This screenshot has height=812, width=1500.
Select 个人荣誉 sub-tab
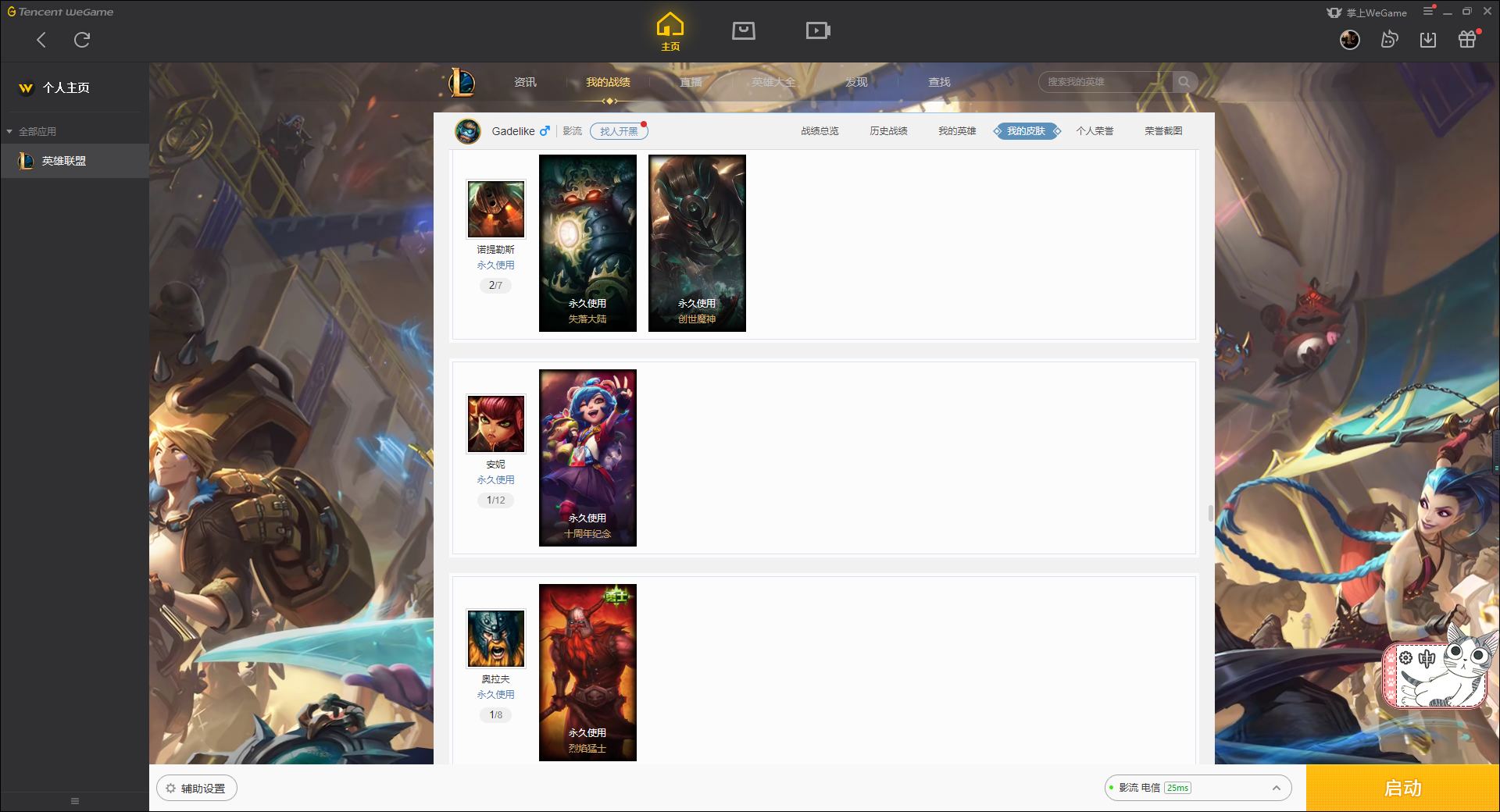point(1095,131)
